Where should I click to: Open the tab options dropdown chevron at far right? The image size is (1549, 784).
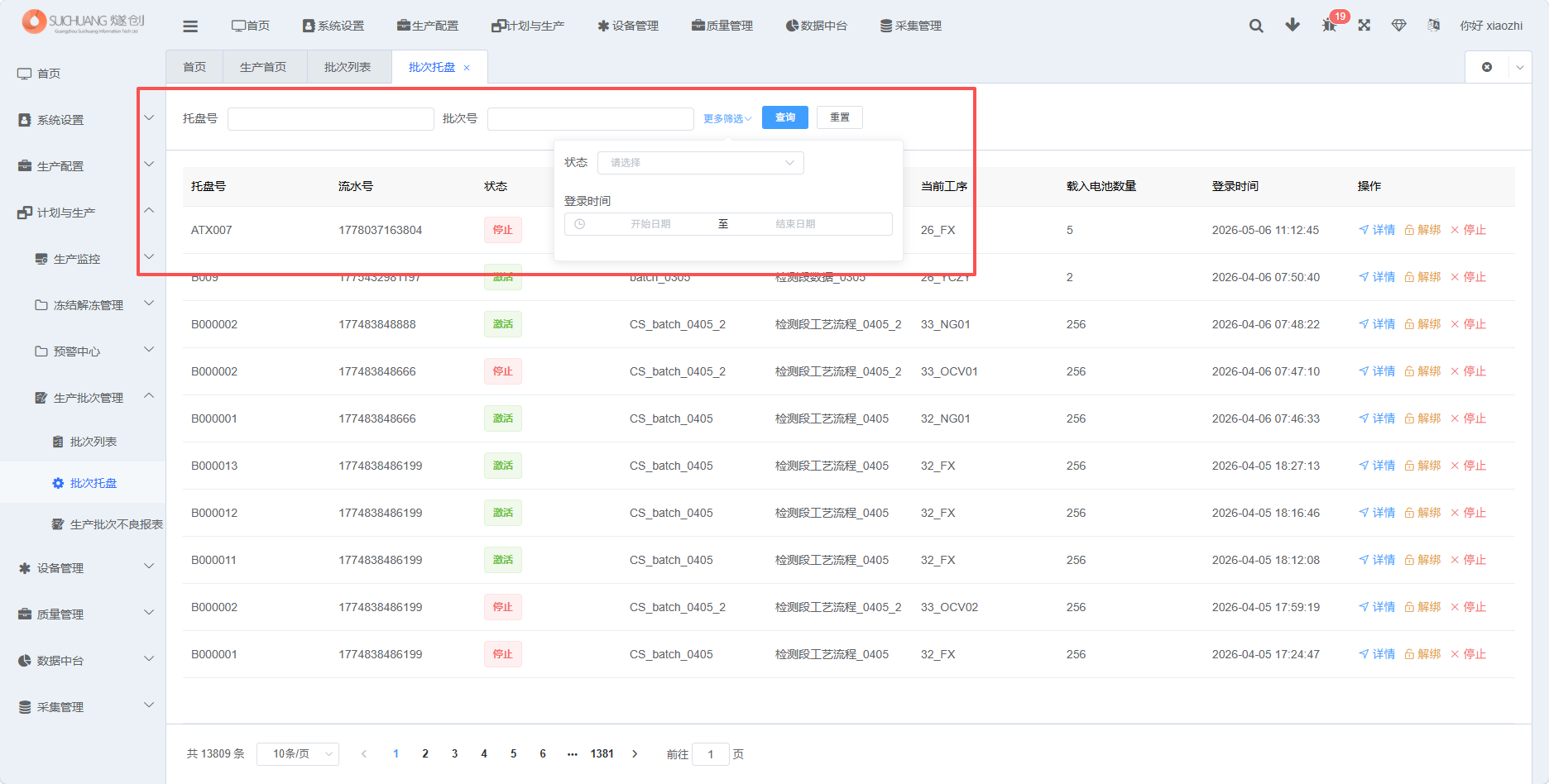pos(1520,68)
